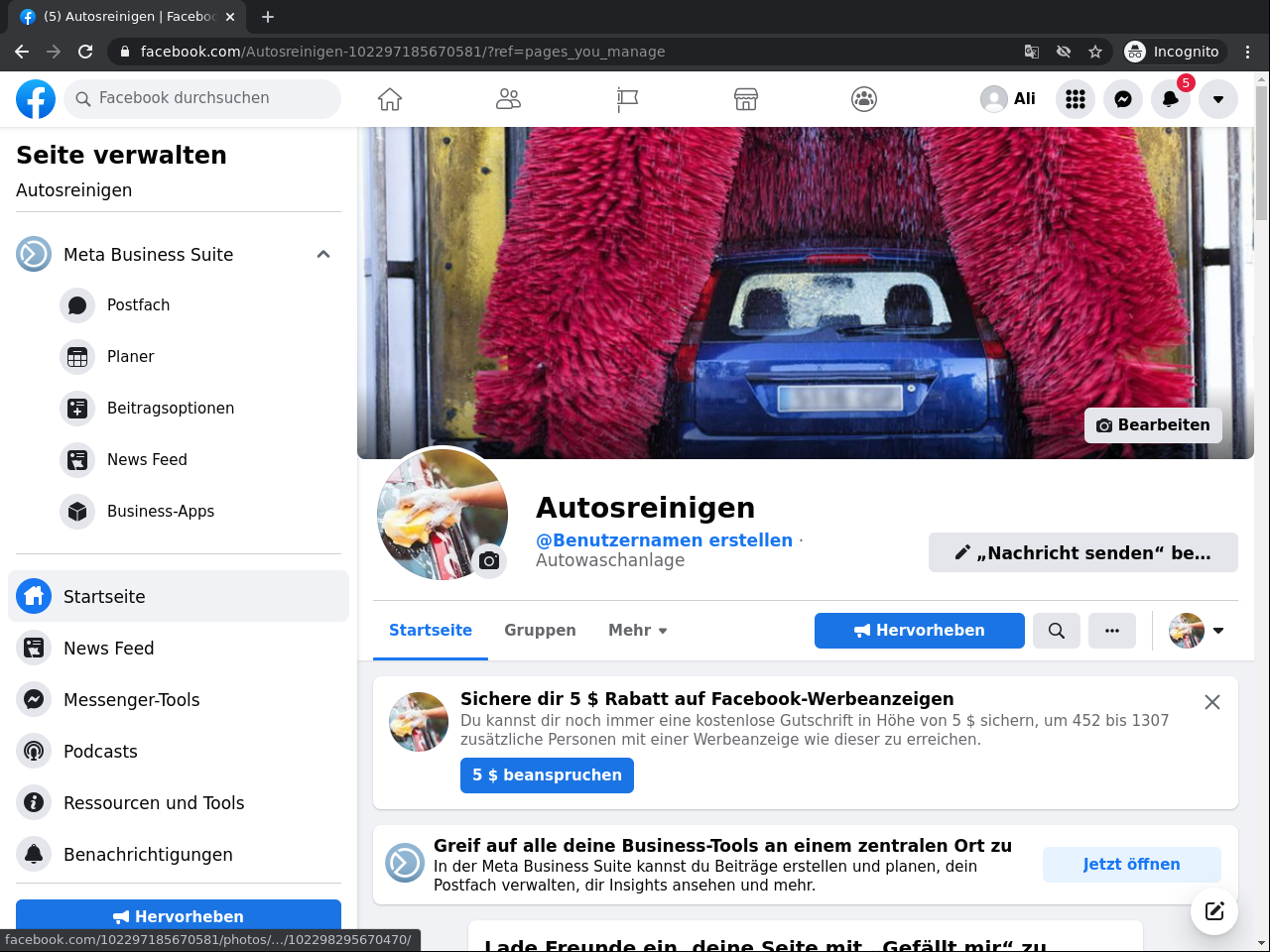
Task: Open the Groups icon in top navigation
Action: click(864, 99)
